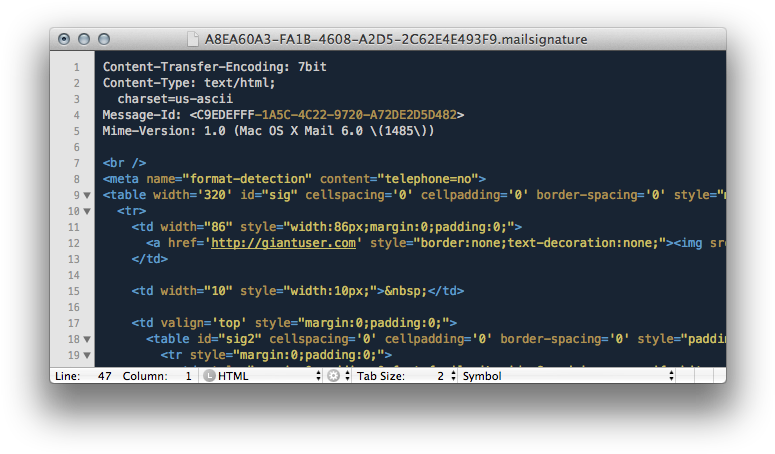Click the red close window button
This screenshot has height=454, width=775.
tap(65, 39)
